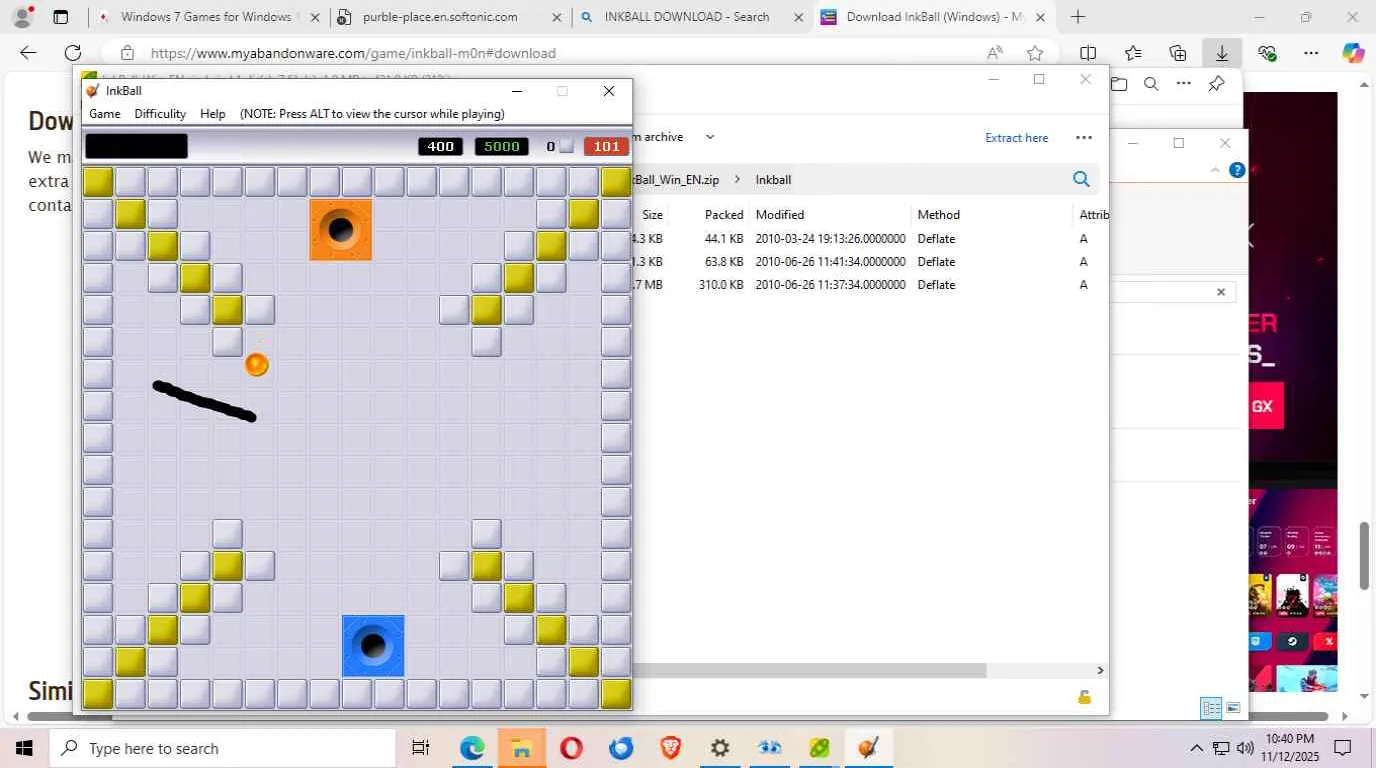
Task: Click the 2010-03-24 19:13:26 modified date row
Action: [830, 239]
